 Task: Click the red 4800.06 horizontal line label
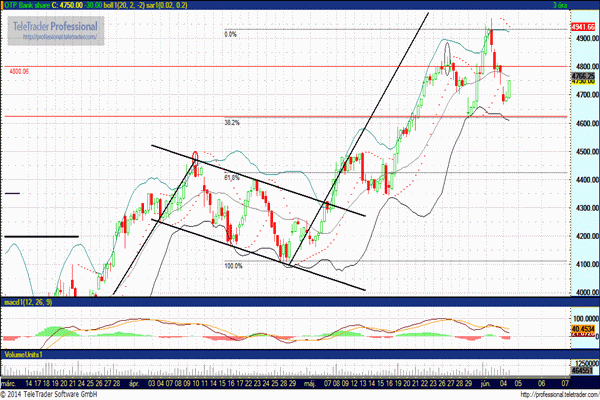[x=19, y=72]
